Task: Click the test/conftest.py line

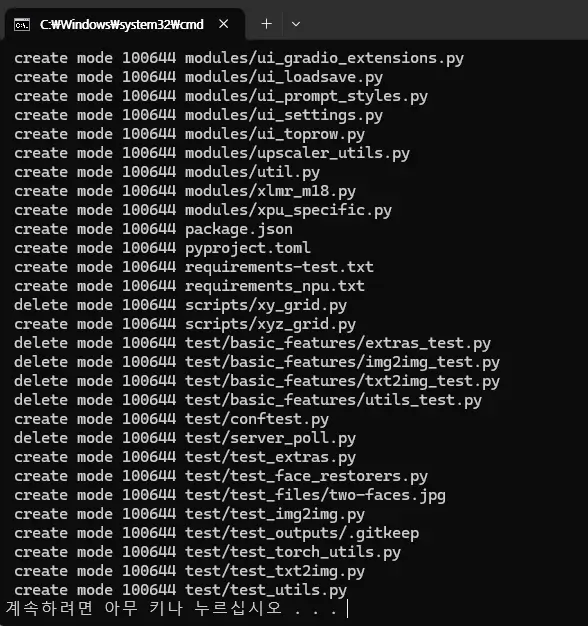Action: click(x=172, y=419)
